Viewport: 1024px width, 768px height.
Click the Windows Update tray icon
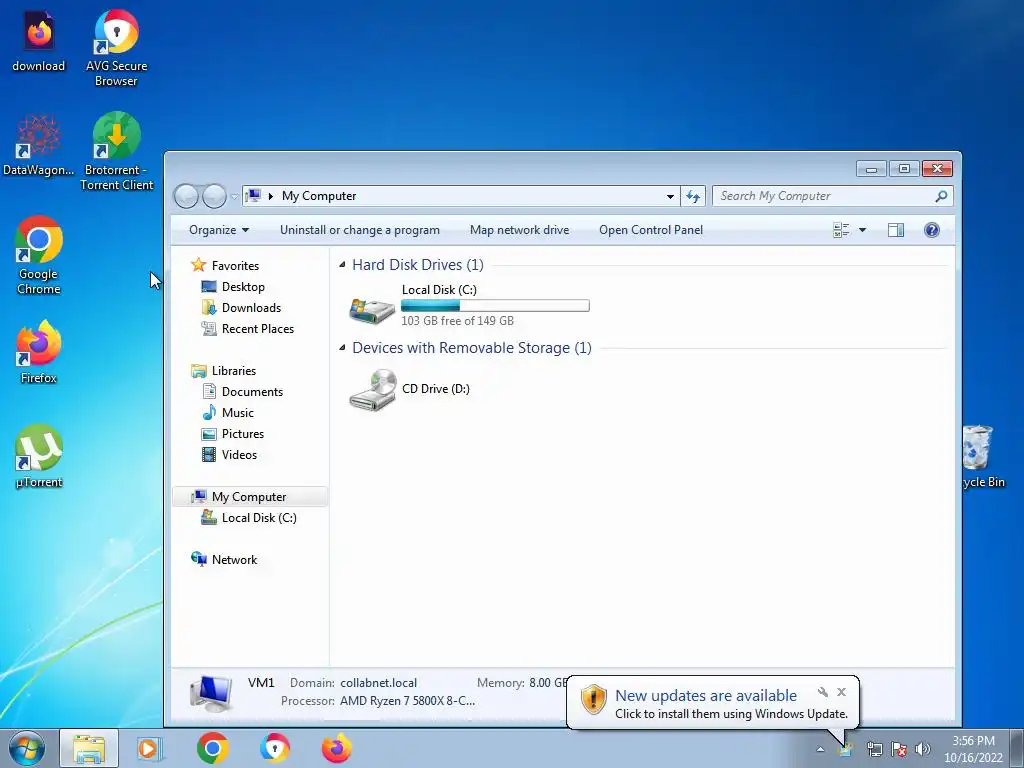[846, 749]
